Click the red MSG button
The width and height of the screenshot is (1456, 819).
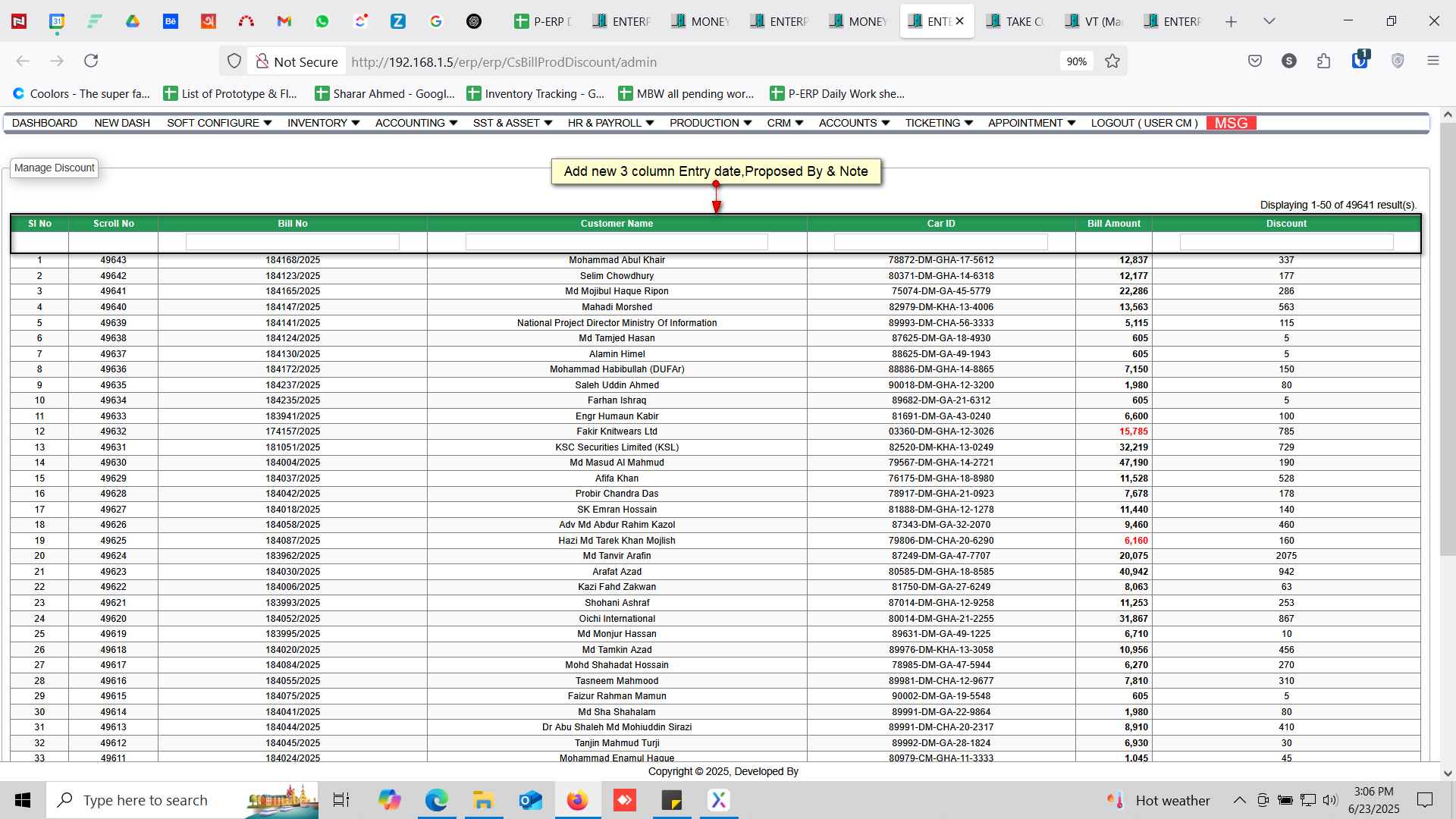(1231, 123)
